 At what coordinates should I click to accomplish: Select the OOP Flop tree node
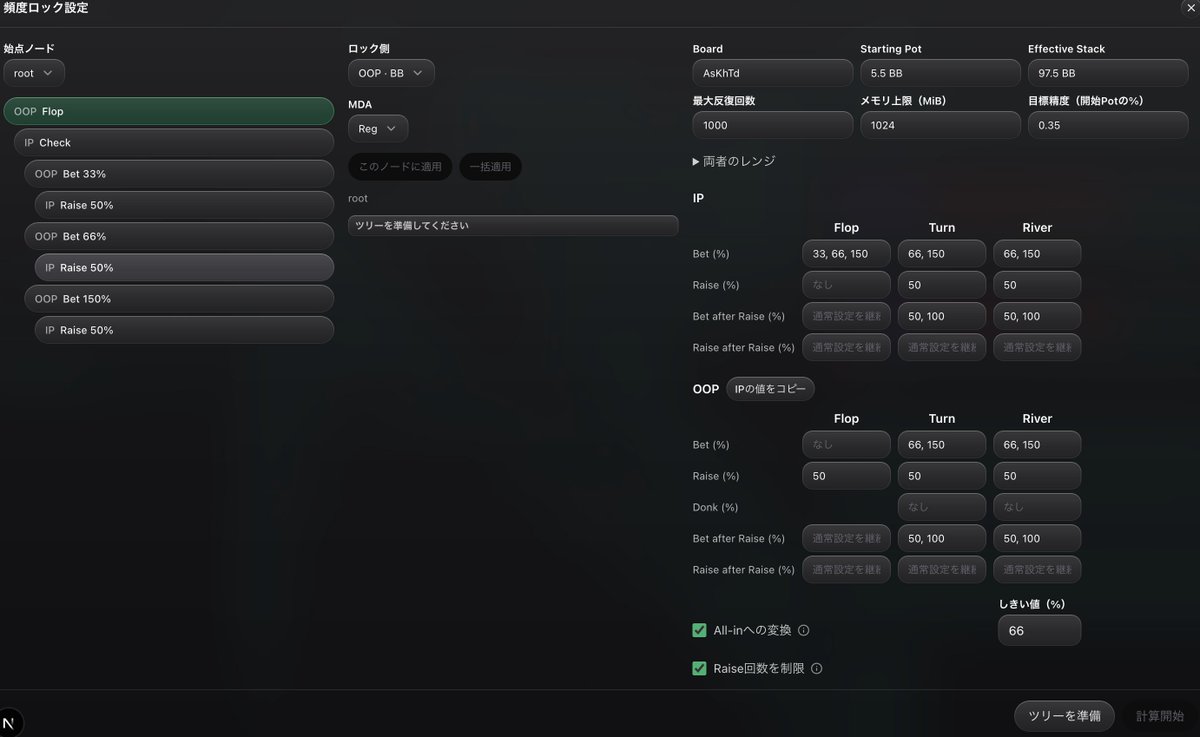click(169, 112)
